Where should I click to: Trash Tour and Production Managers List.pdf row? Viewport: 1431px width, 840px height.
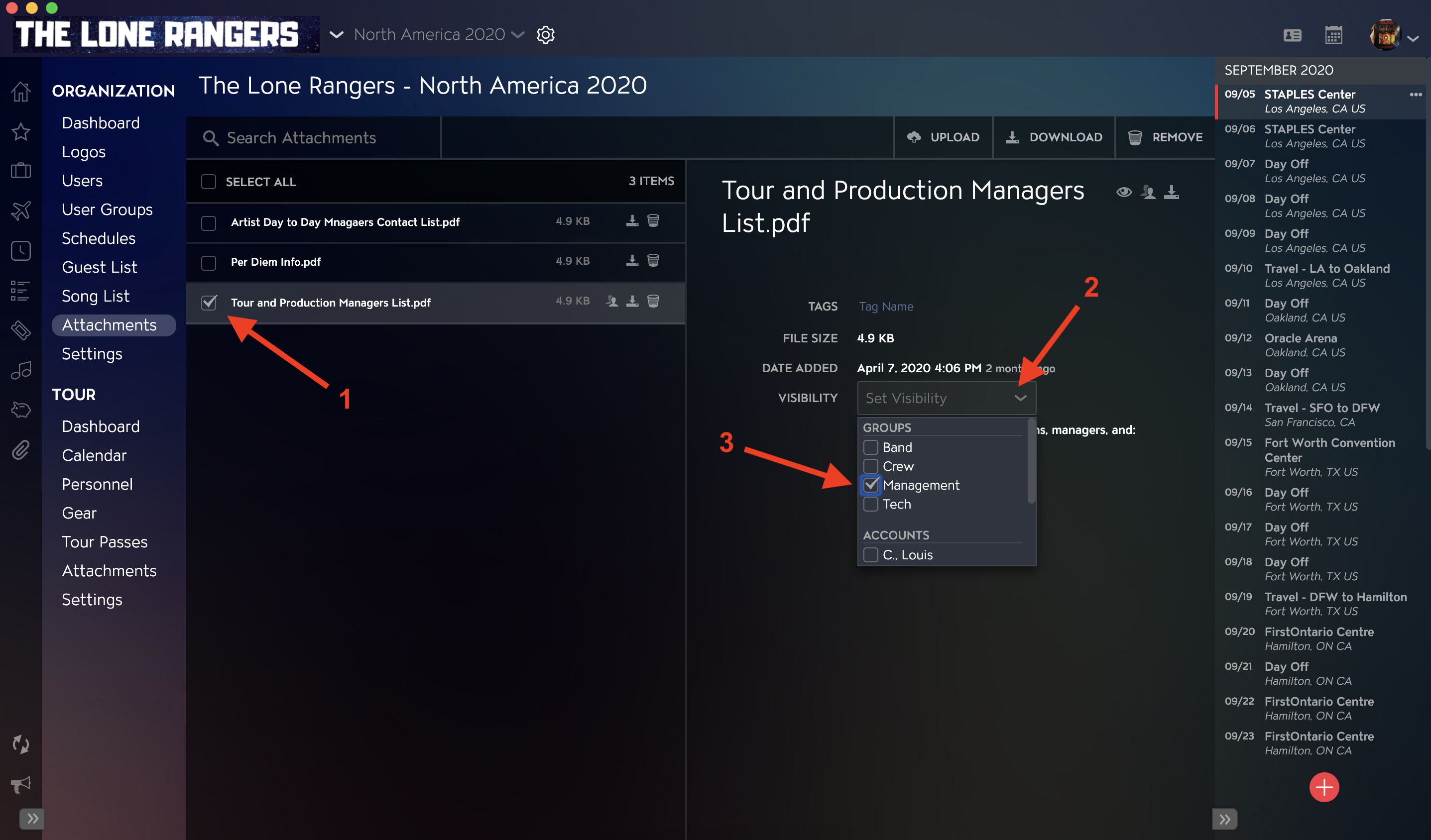tap(653, 301)
